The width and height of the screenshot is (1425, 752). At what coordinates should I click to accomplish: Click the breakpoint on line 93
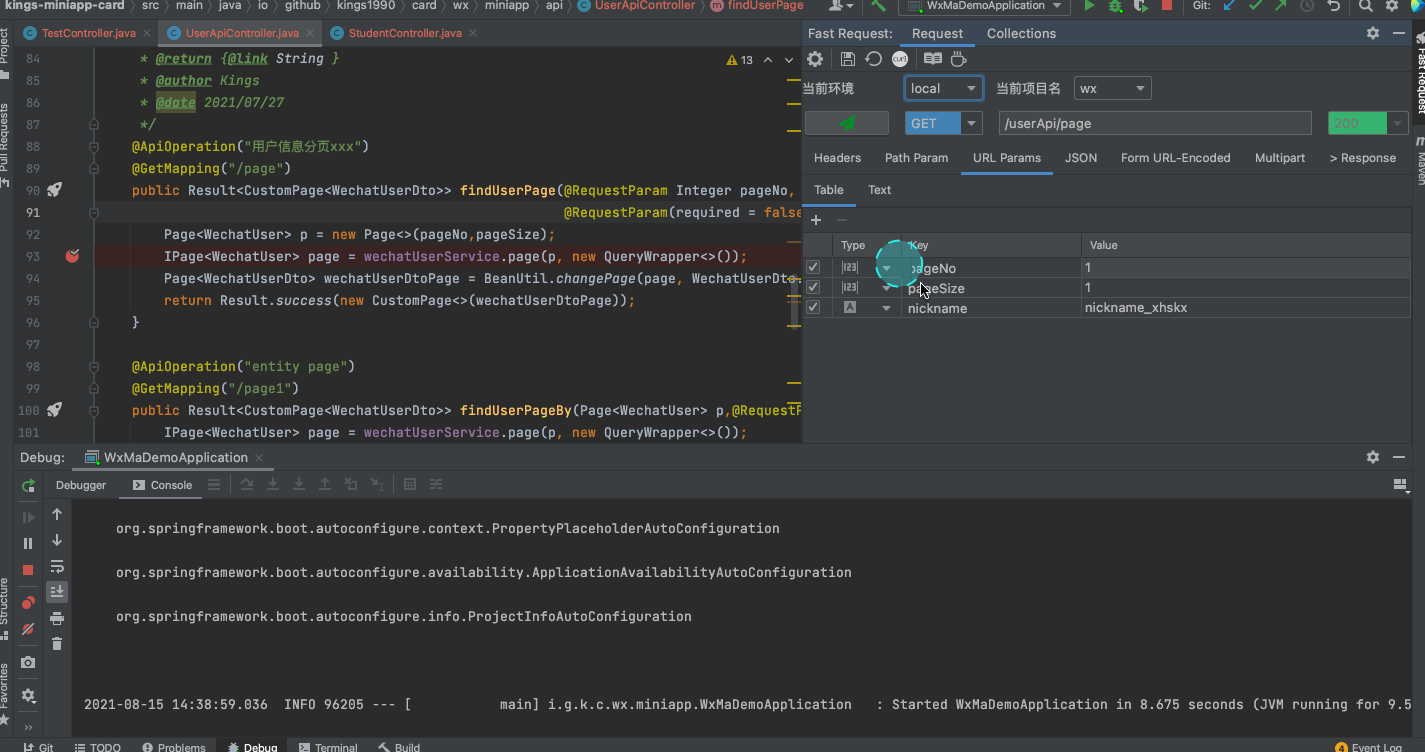tap(72, 256)
